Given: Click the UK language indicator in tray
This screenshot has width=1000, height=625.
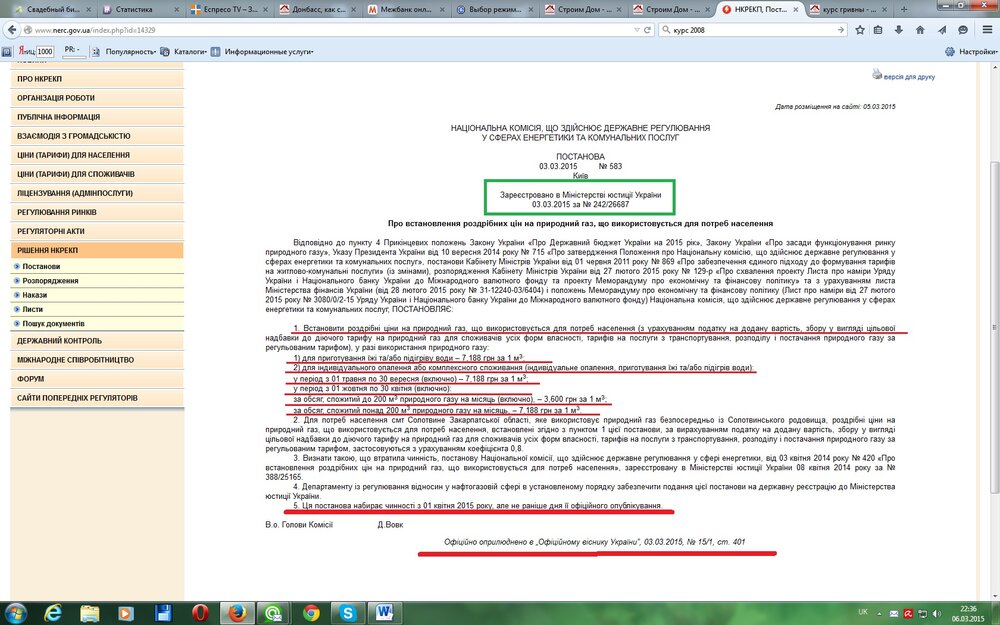Looking at the screenshot, I should (x=864, y=612).
